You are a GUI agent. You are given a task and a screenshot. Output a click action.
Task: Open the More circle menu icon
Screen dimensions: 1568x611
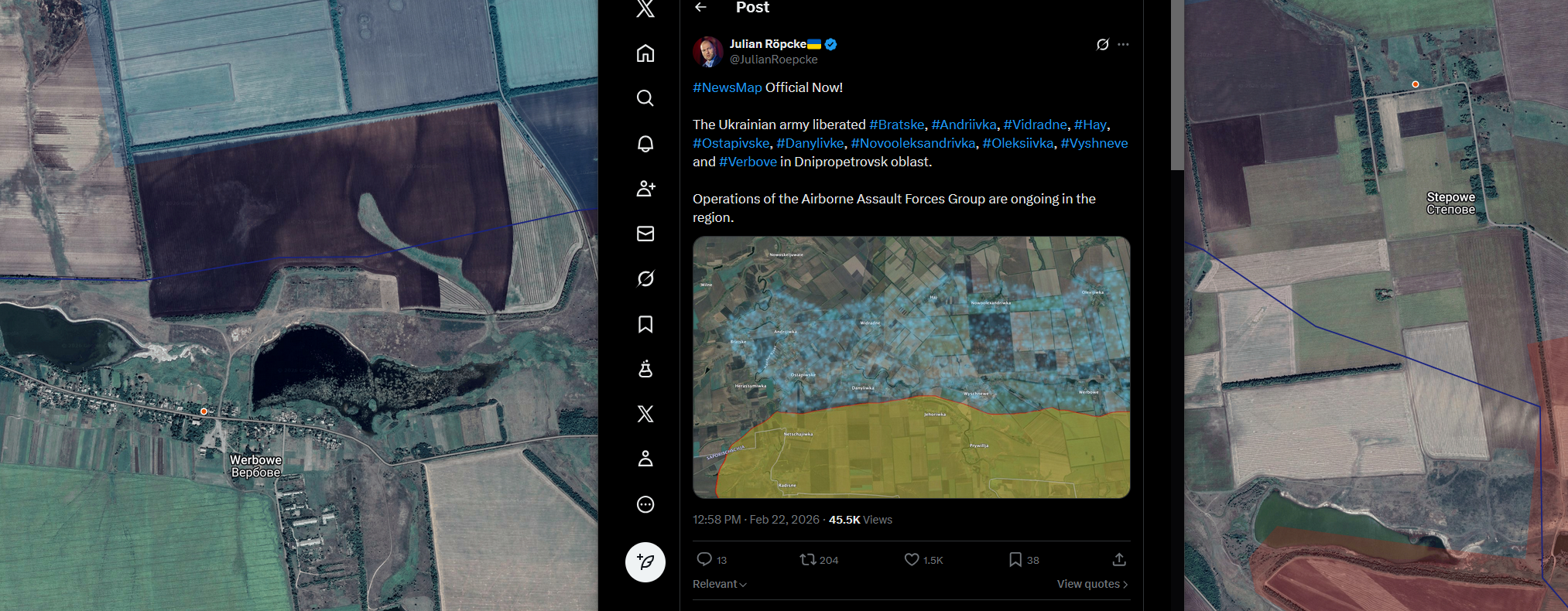click(645, 504)
